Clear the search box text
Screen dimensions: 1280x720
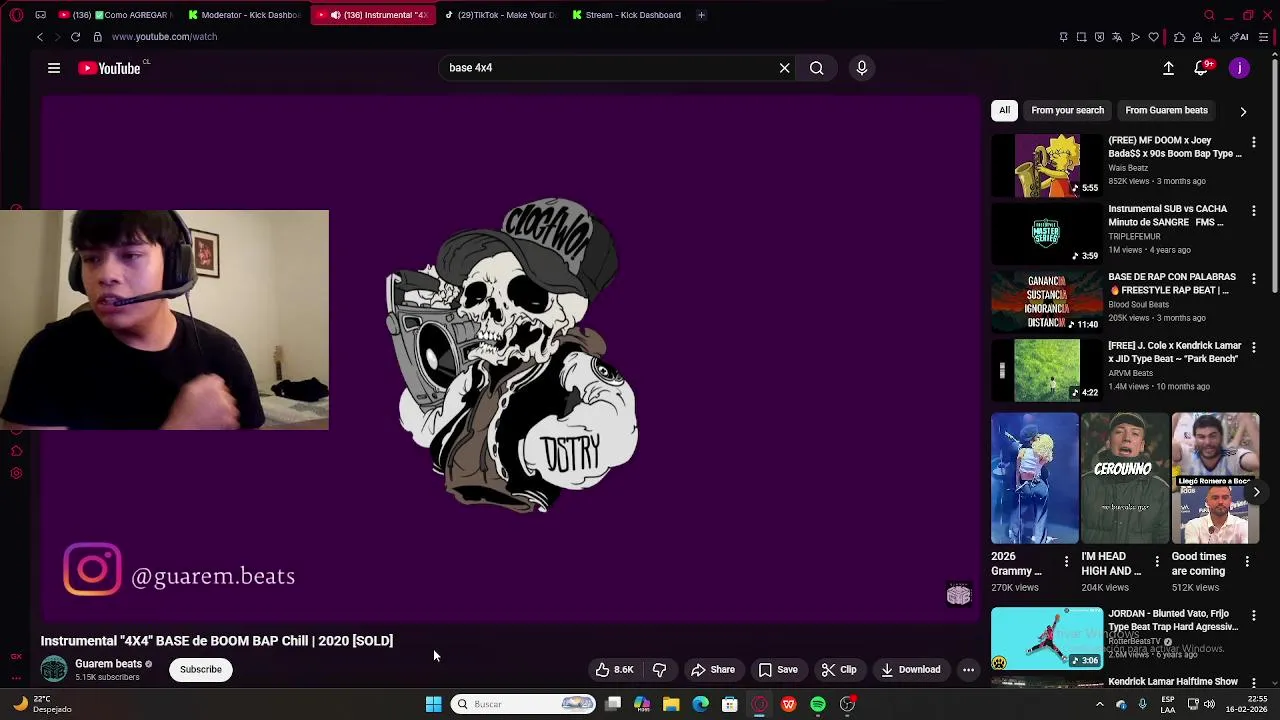coord(785,68)
